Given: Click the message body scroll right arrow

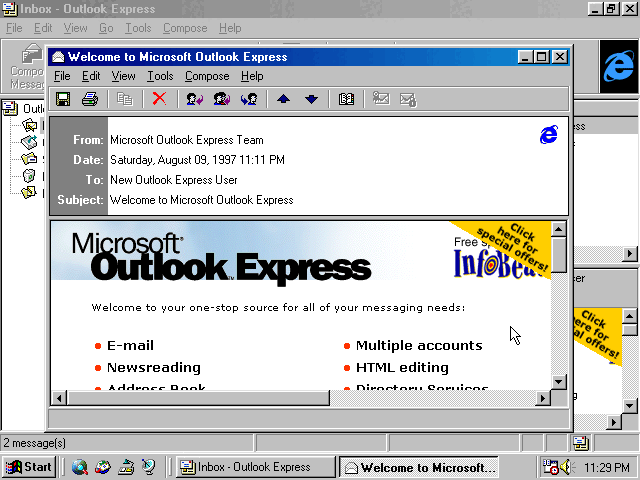Looking at the screenshot, I should 542,398.
